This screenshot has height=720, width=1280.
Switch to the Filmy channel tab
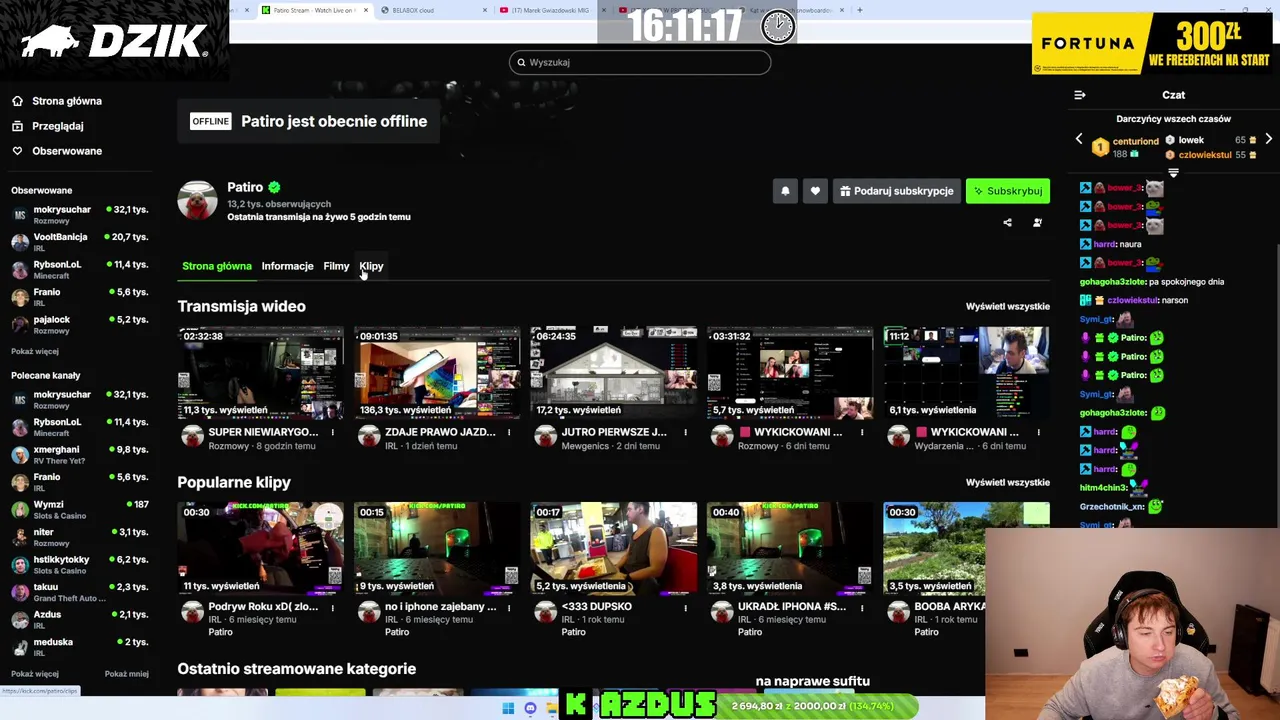336,266
